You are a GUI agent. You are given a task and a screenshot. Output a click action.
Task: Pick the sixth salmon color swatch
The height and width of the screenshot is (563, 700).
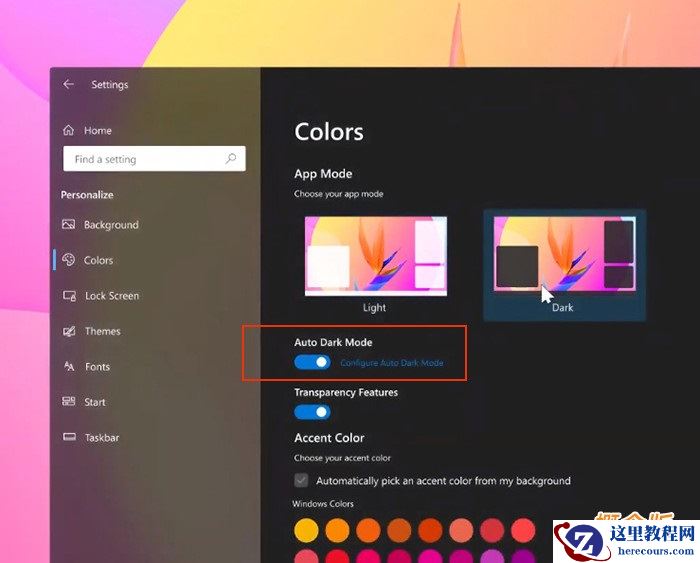(461, 530)
